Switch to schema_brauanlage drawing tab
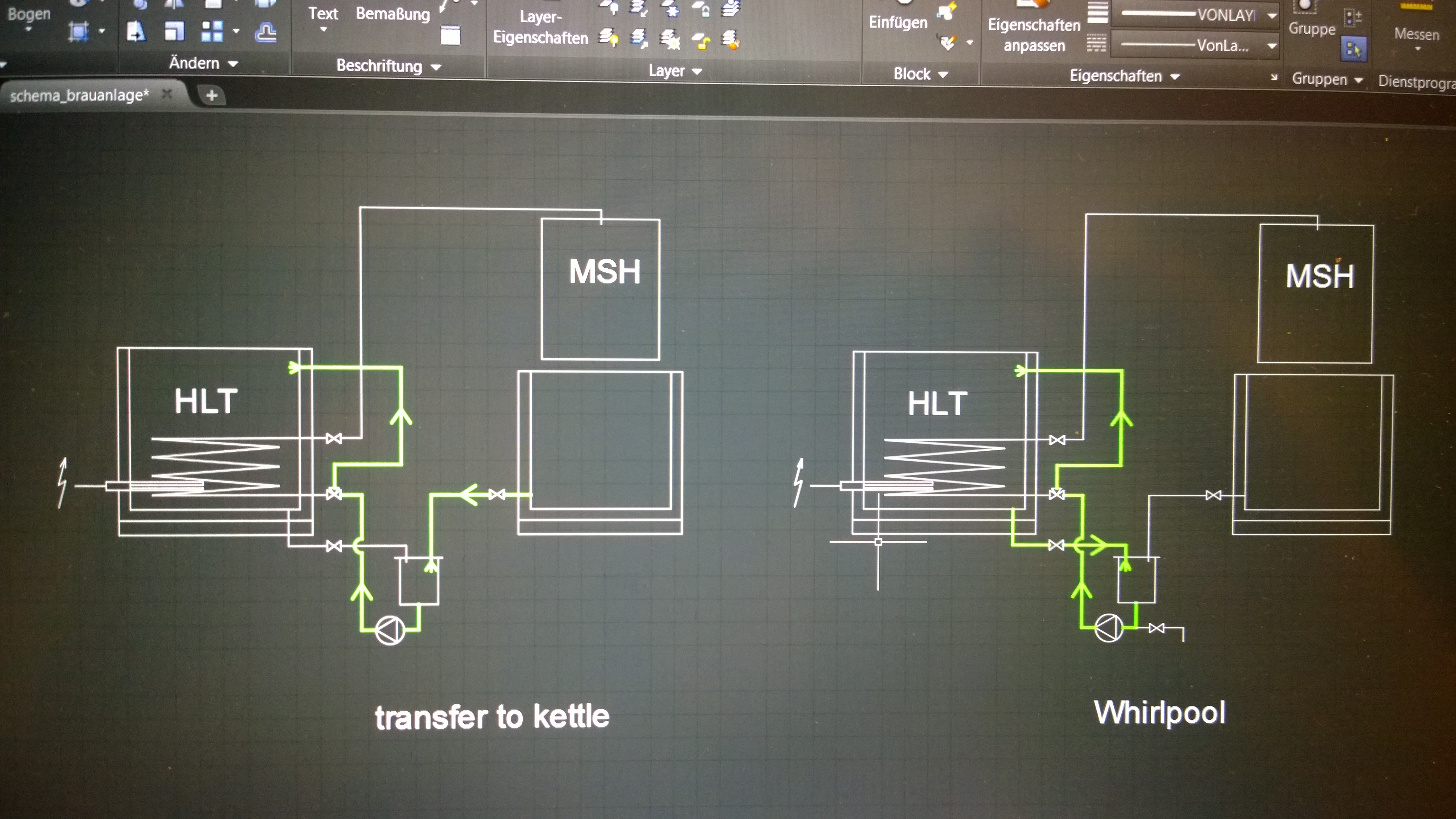This screenshot has height=819, width=1456. coord(79,95)
